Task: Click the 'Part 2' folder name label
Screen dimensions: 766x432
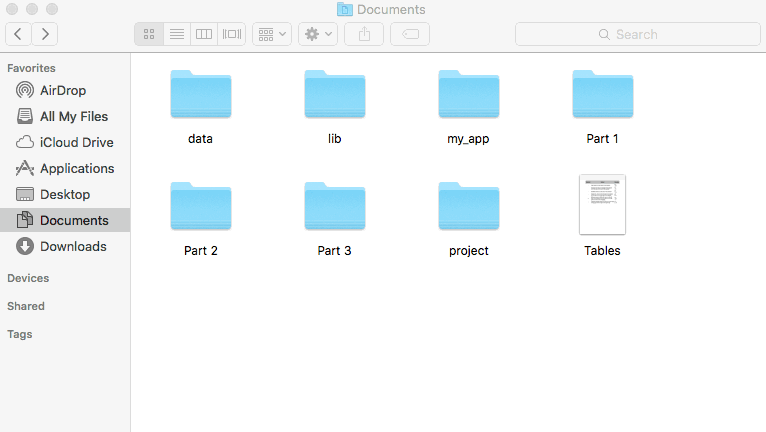Action: tap(201, 251)
